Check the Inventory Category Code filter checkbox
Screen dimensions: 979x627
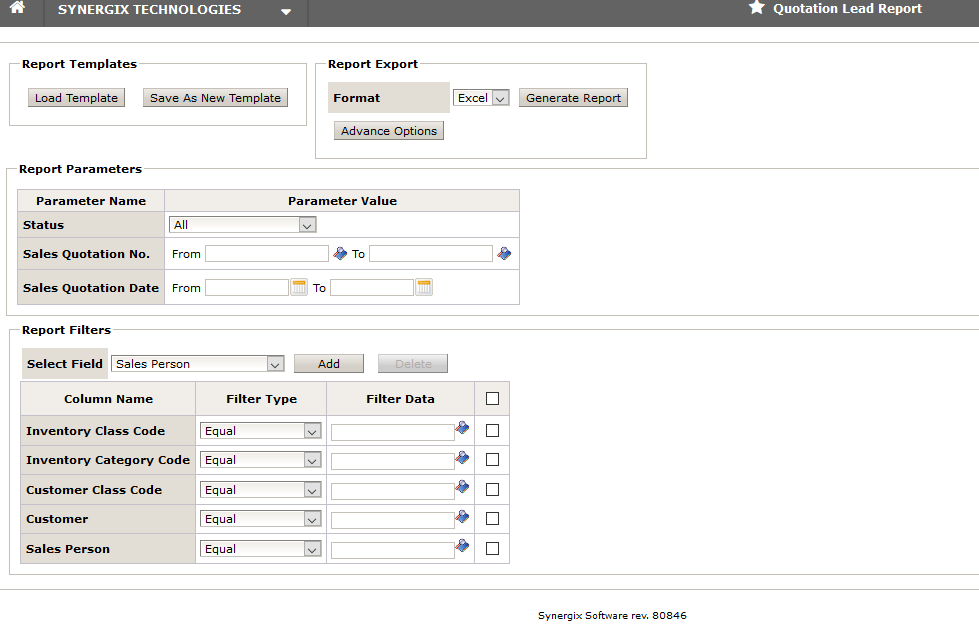pyautogui.click(x=491, y=459)
